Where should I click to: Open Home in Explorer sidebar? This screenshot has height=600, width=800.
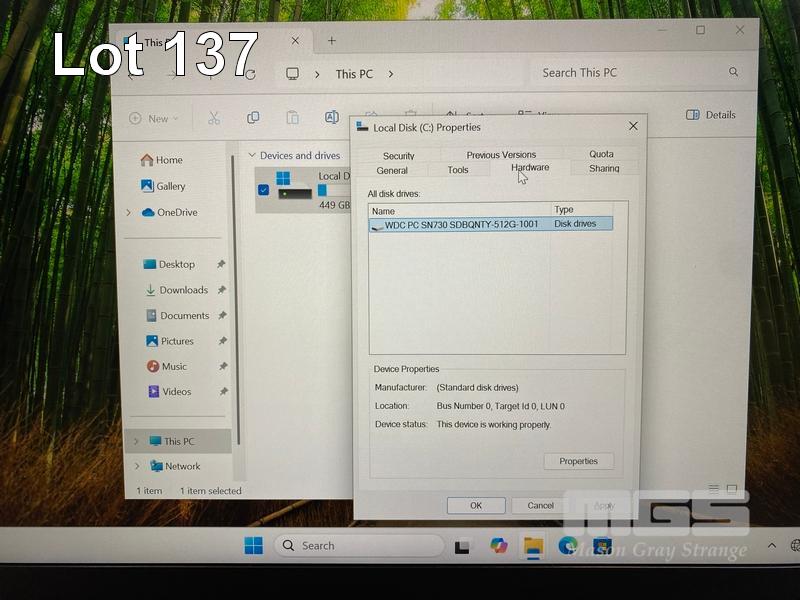[161, 160]
